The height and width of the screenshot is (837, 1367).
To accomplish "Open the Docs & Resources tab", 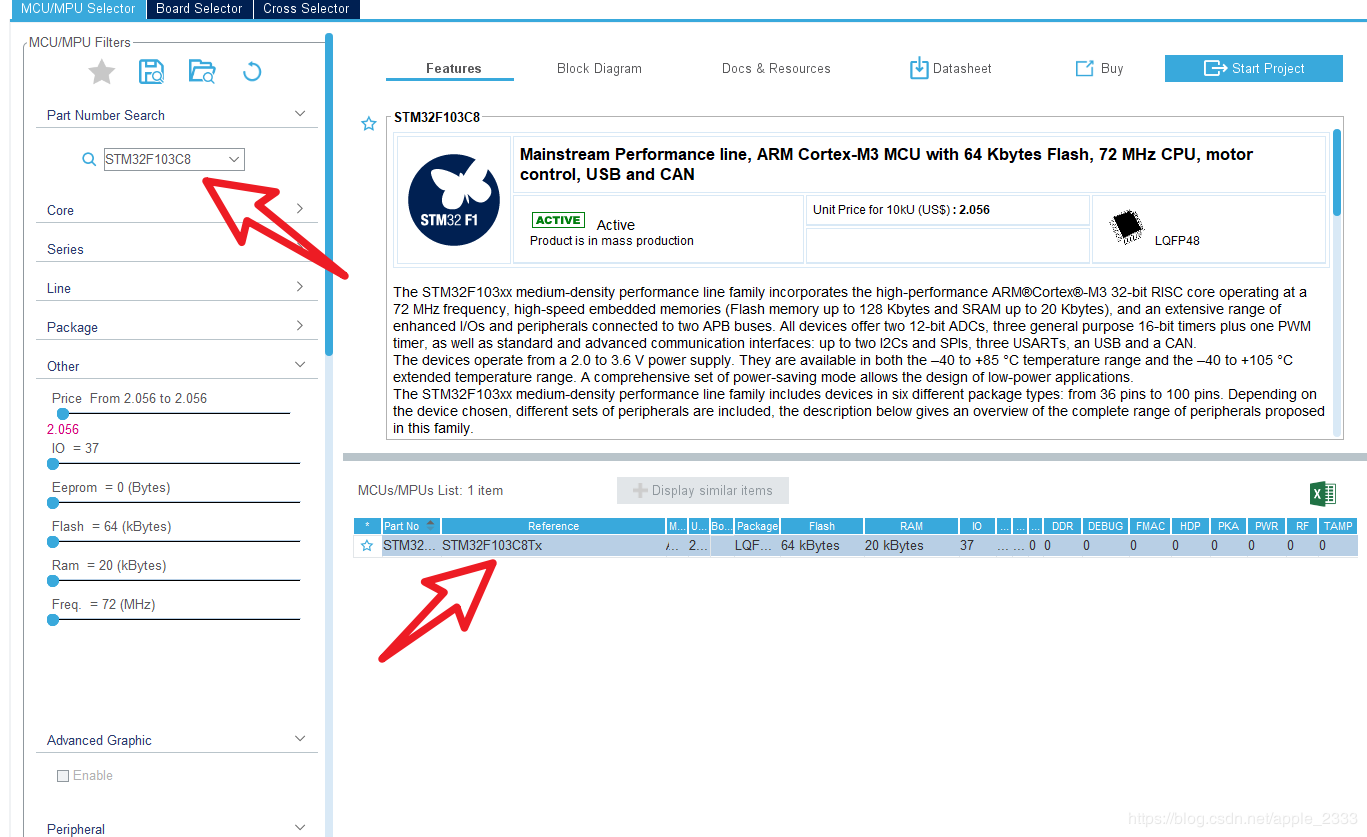I will pyautogui.click(x=776, y=68).
